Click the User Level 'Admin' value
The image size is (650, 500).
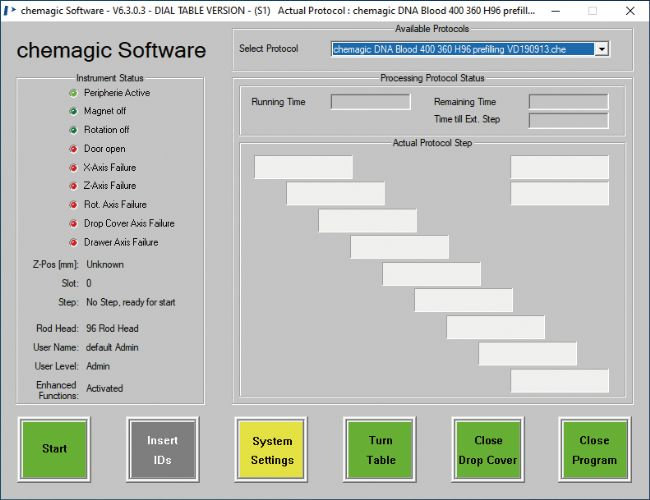pyautogui.click(x=98, y=366)
